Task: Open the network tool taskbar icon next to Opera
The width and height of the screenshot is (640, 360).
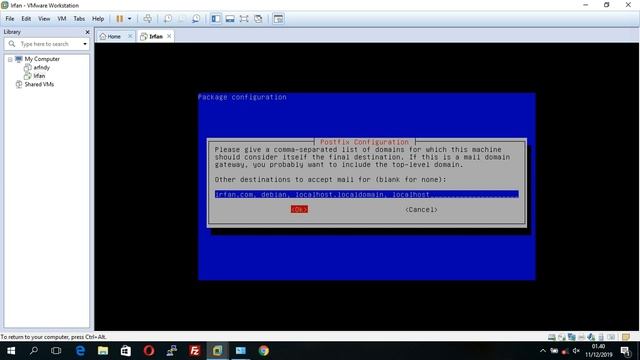Action: pyautogui.click(x=172, y=351)
